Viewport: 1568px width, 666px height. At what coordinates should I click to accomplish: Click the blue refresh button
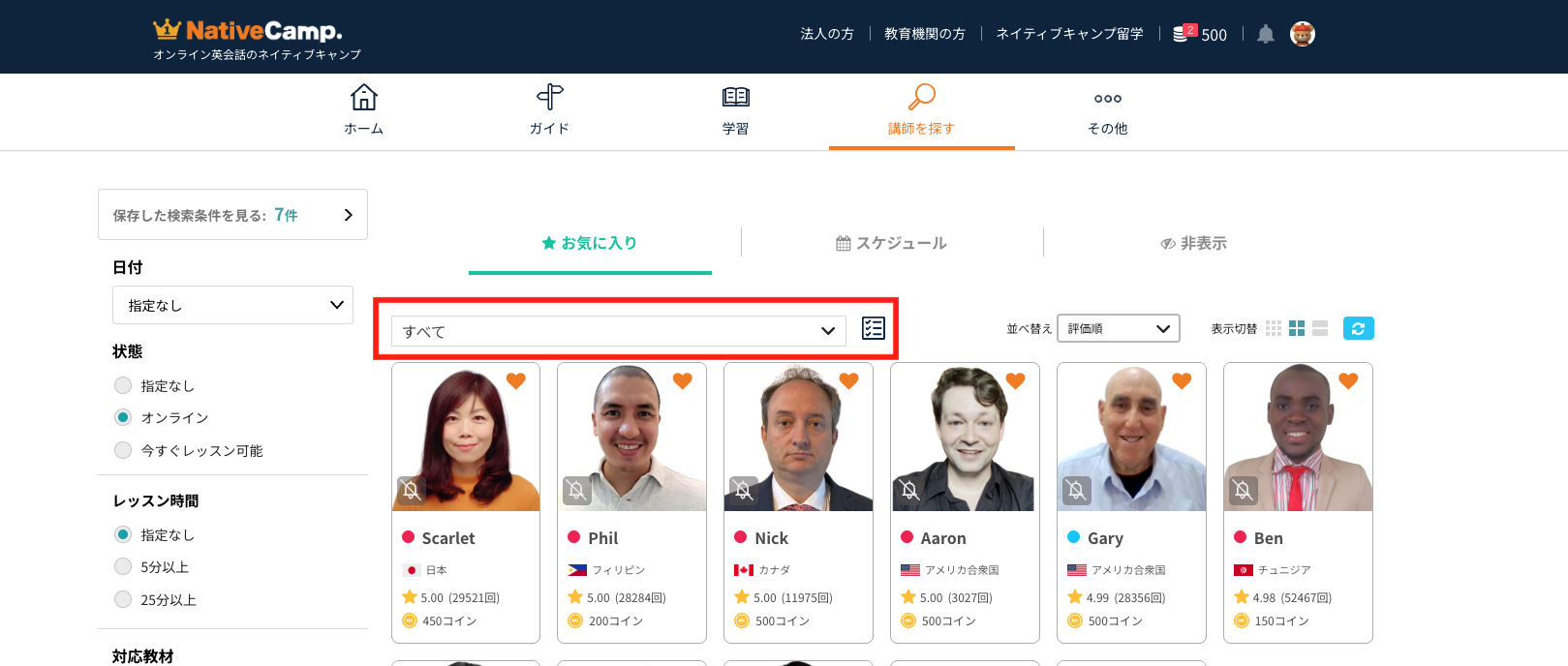(1358, 329)
